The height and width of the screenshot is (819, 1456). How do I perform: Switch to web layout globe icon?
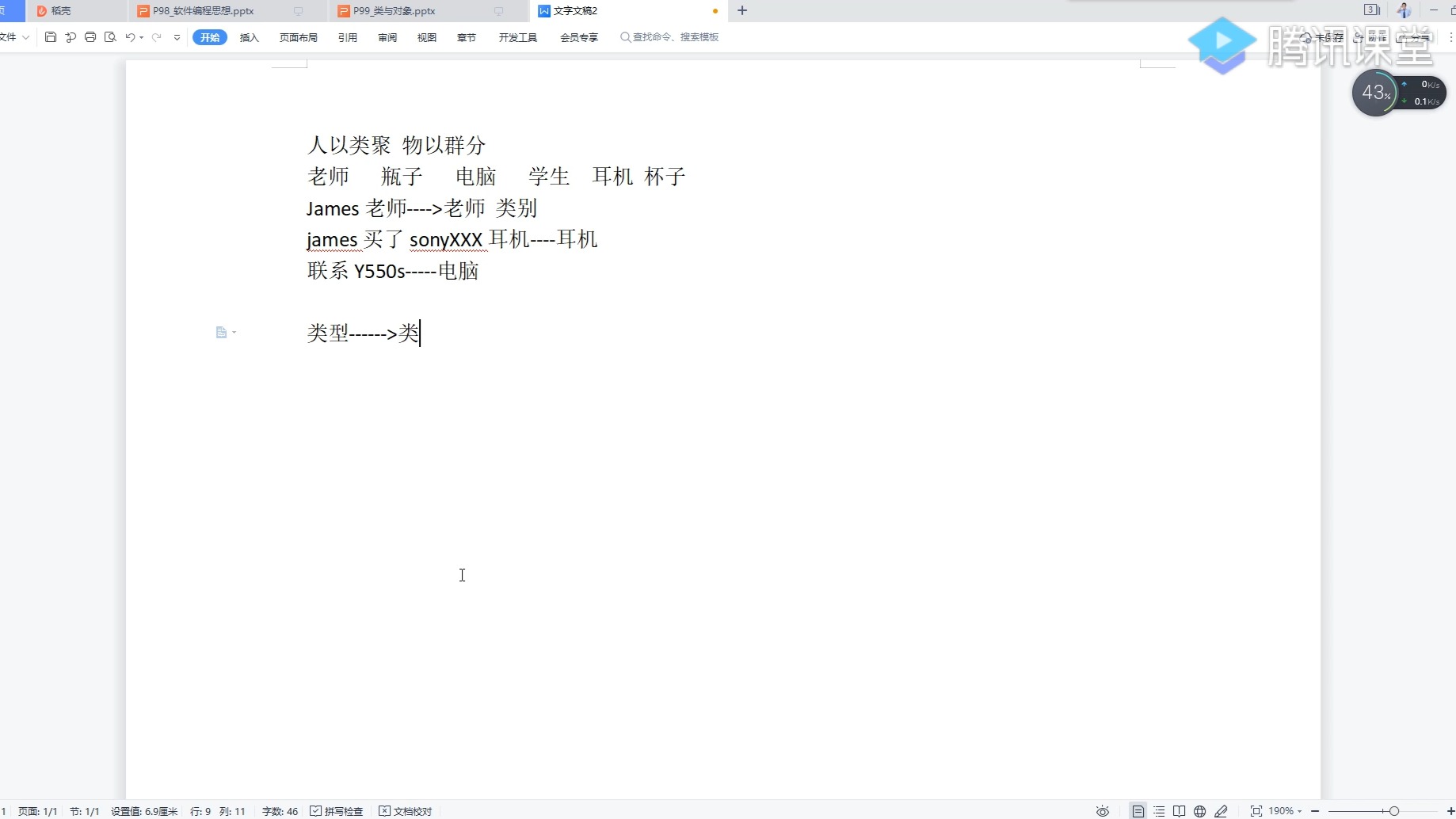click(x=1200, y=811)
